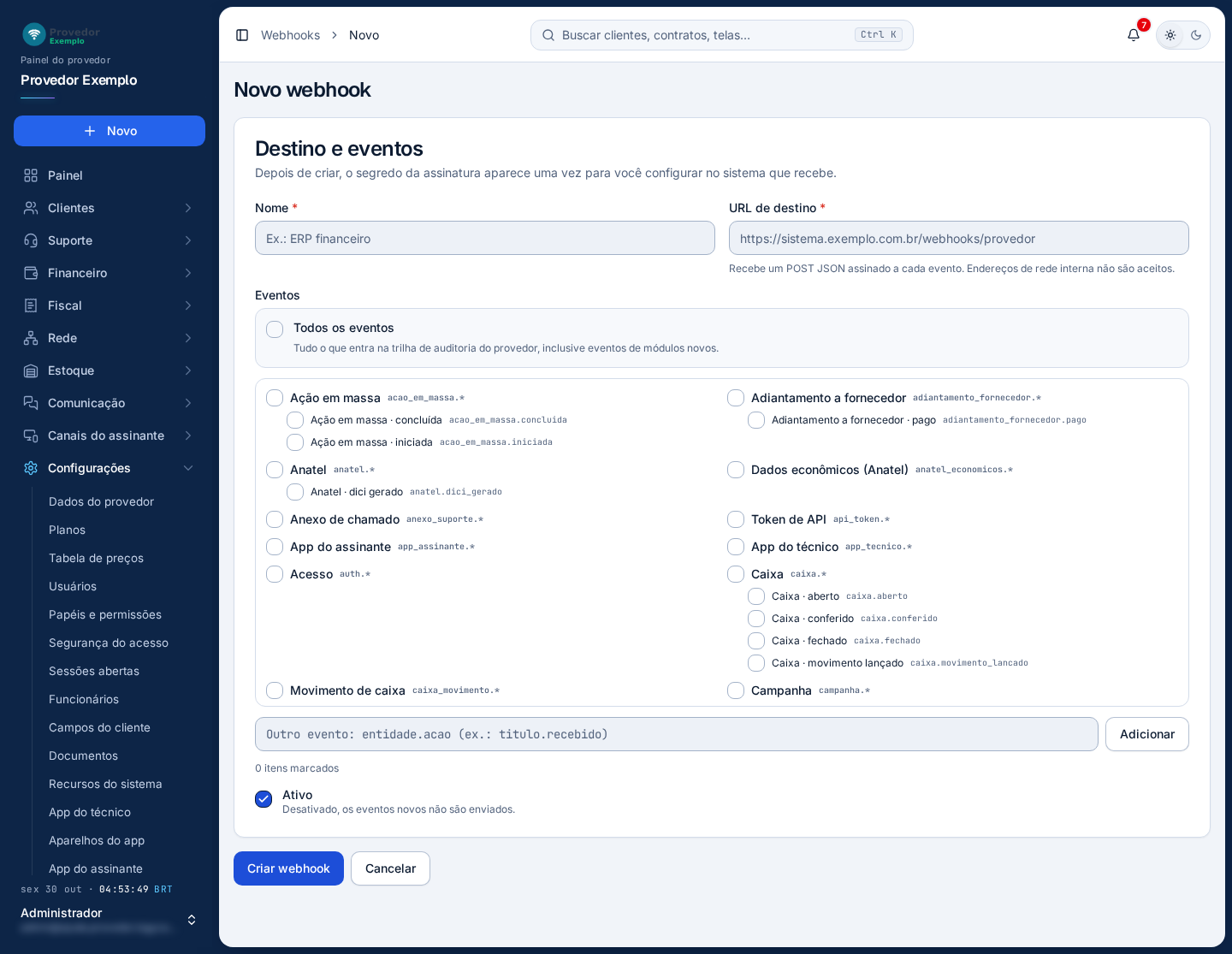This screenshot has height=954, width=1232.
Task: Select Tabela de preços menu item
Action: coord(96,558)
